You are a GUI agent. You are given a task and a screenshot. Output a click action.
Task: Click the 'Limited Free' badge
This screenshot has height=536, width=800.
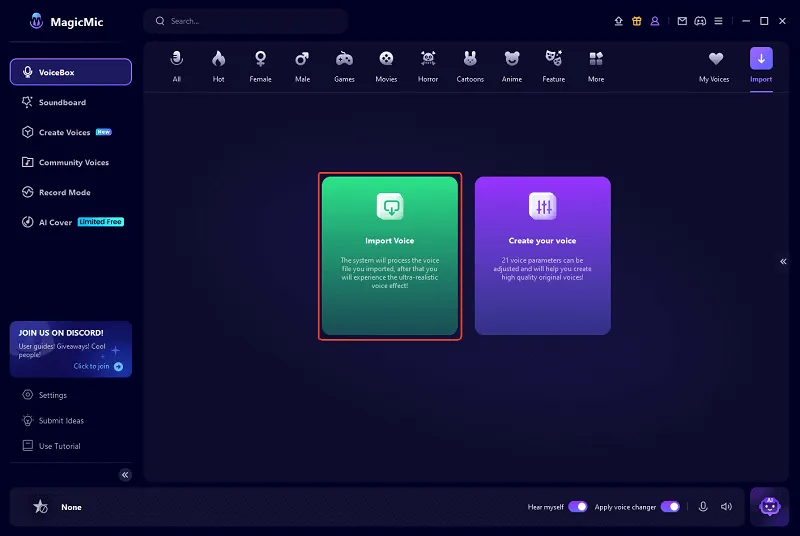pos(101,222)
